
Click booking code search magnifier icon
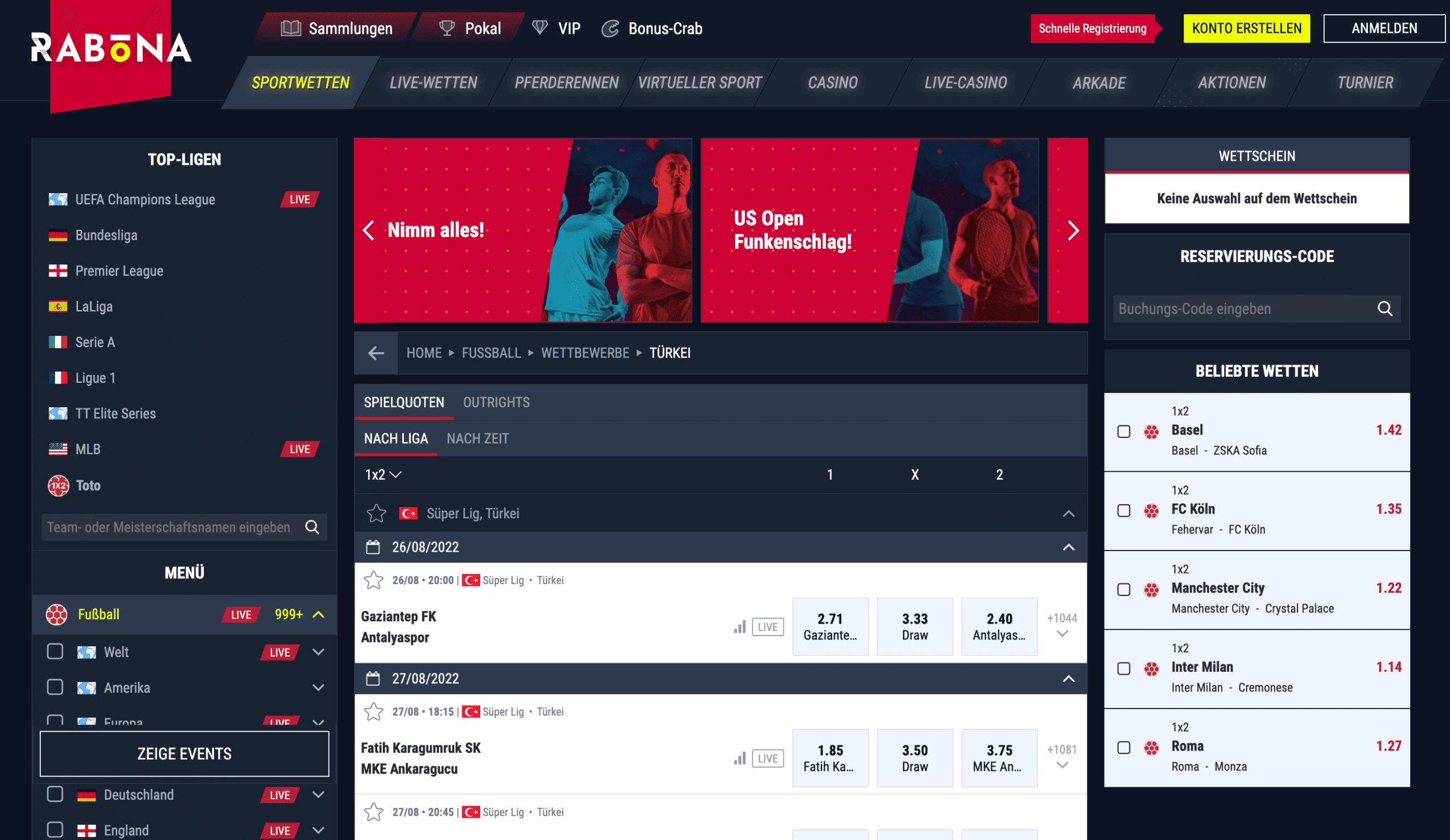(1384, 309)
